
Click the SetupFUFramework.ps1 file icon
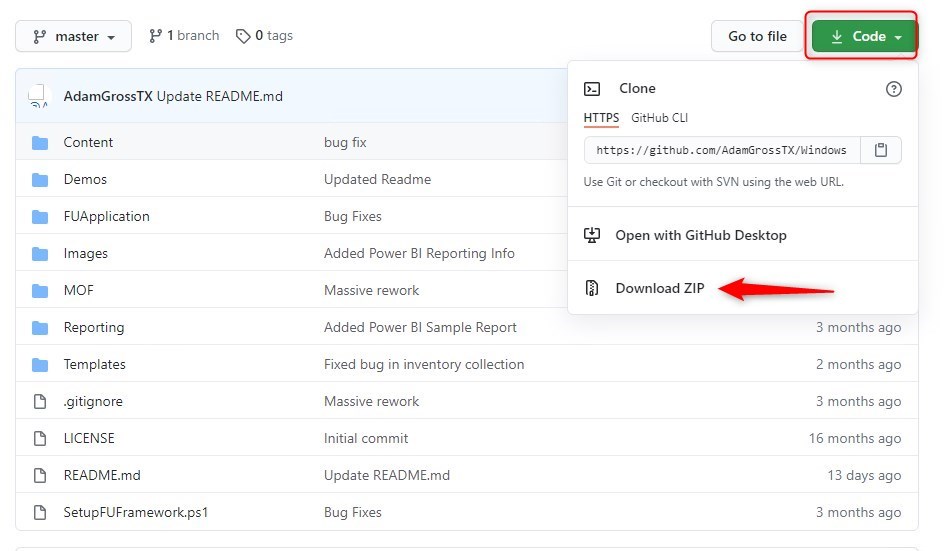(x=40, y=512)
